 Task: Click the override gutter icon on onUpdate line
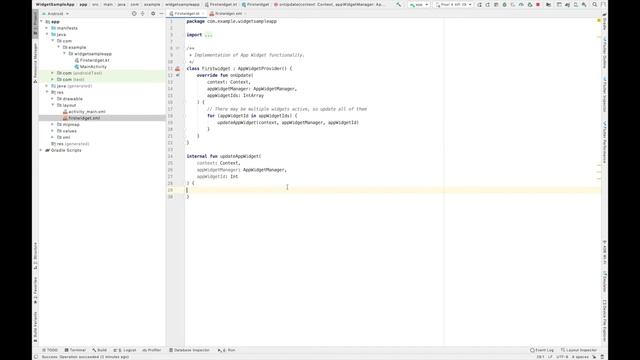coord(178,75)
